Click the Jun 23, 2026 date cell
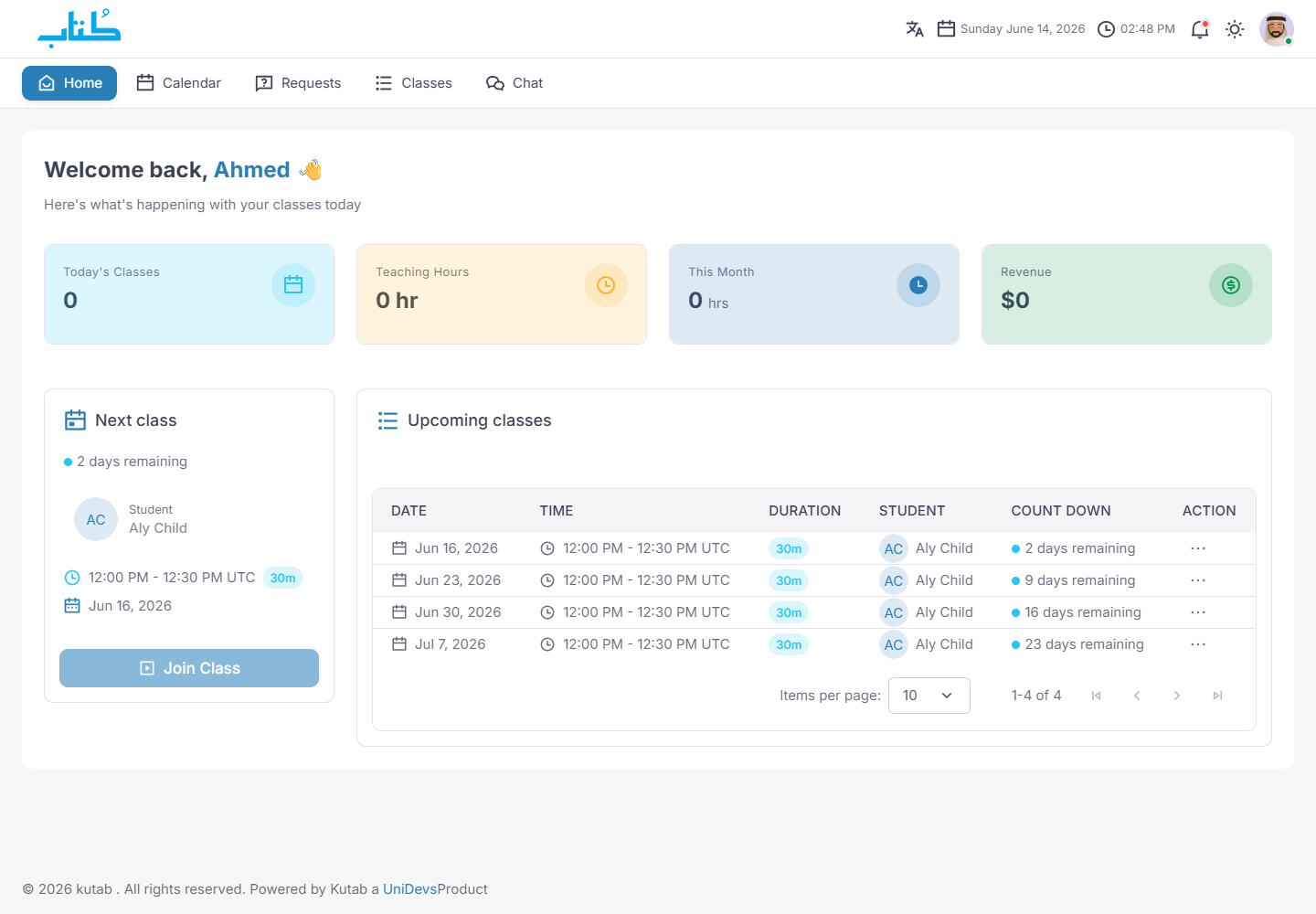 click(458, 580)
